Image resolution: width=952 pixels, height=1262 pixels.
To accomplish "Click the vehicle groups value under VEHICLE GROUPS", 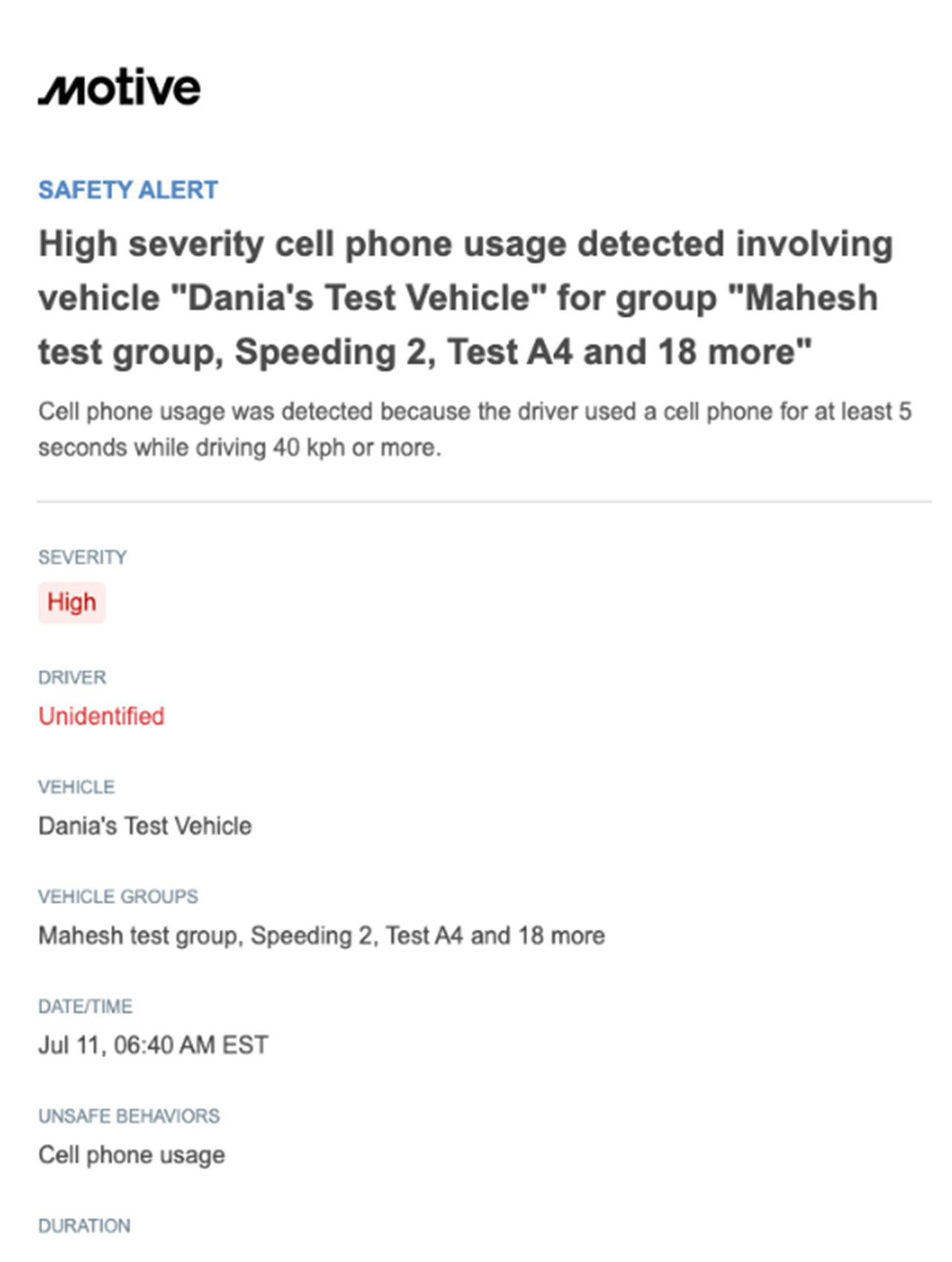I will [321, 936].
